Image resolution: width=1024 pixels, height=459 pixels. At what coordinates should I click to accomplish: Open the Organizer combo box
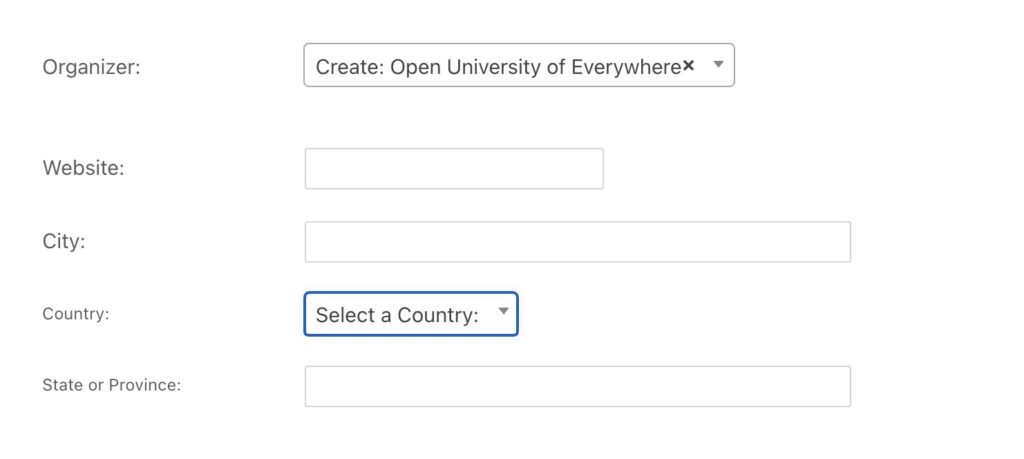(x=518, y=65)
